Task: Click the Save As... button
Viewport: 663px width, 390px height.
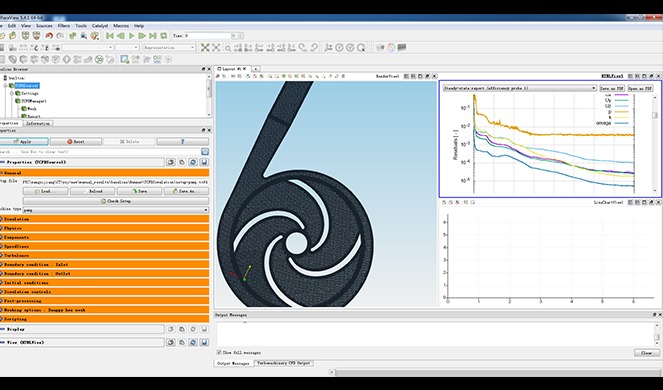Action: [x=186, y=191]
